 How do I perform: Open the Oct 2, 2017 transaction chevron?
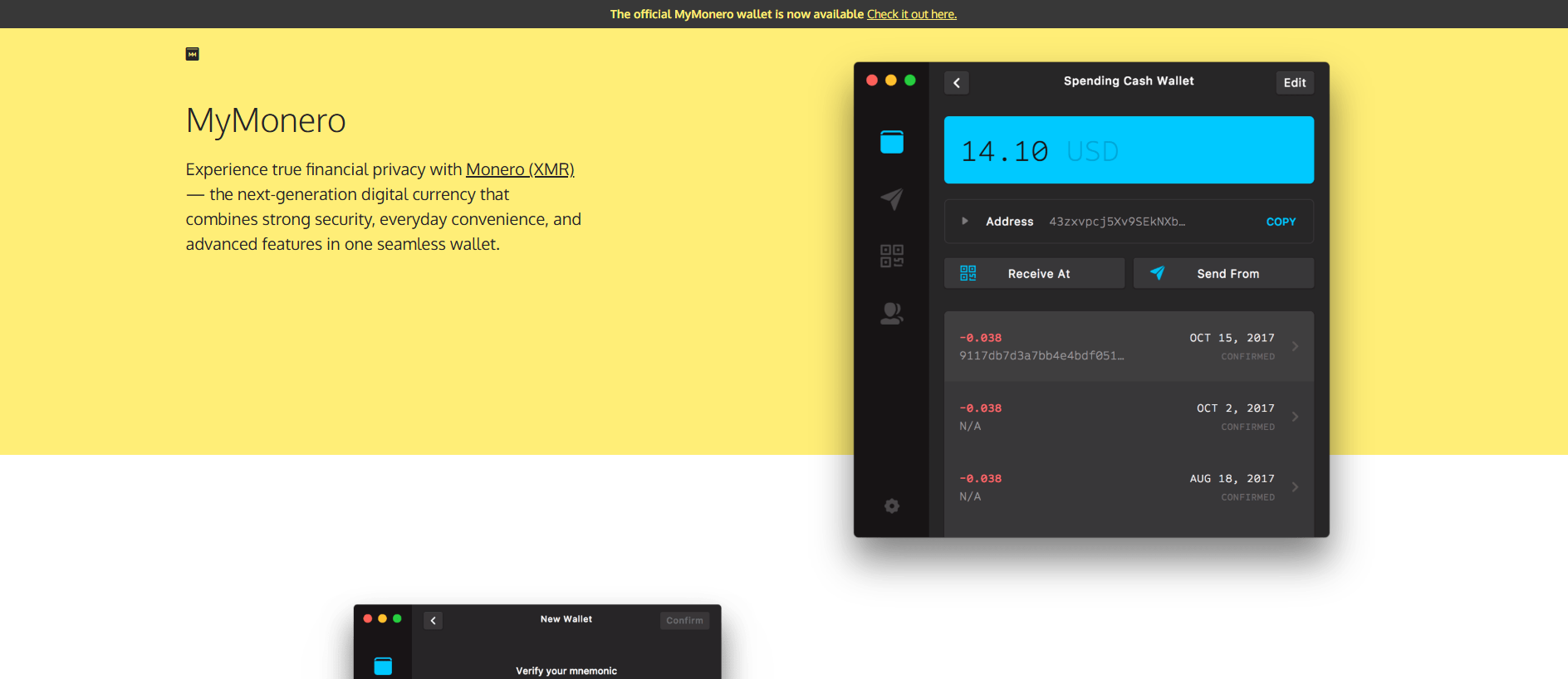click(1295, 417)
